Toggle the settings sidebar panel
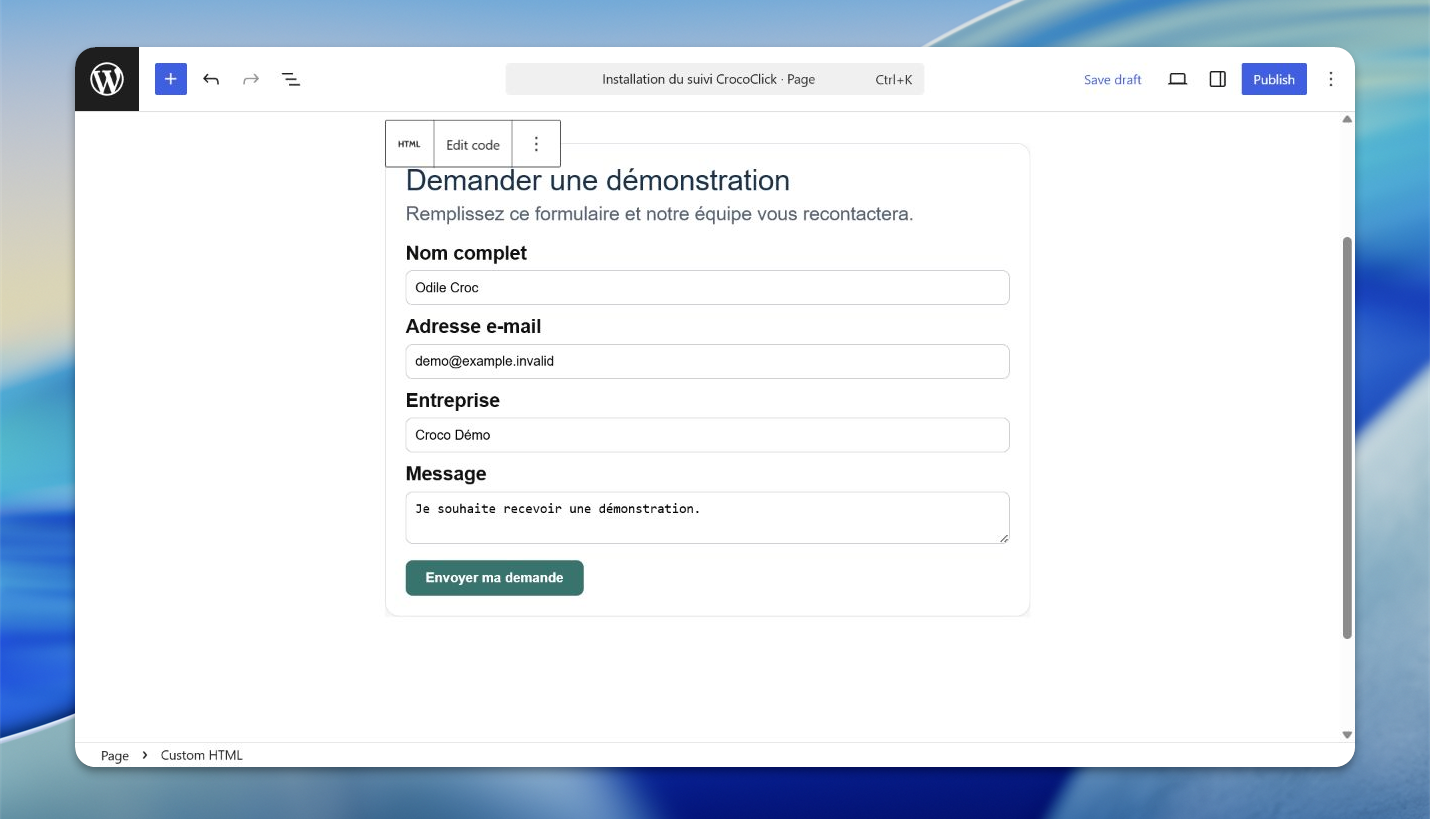The height and width of the screenshot is (819, 1430). tap(1218, 79)
